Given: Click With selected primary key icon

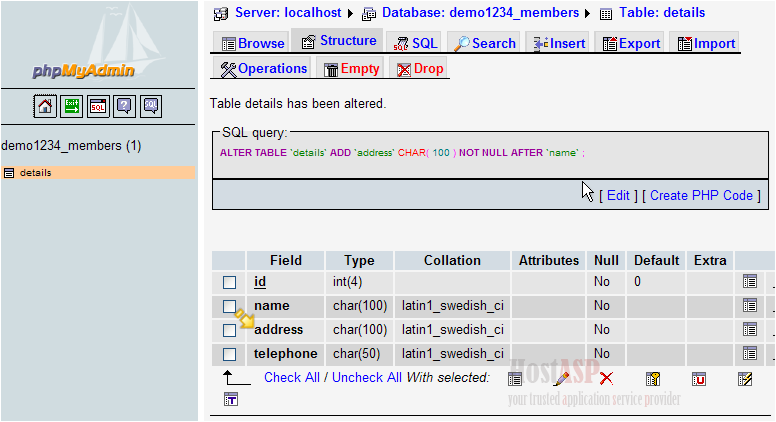Looking at the screenshot, I should [653, 379].
